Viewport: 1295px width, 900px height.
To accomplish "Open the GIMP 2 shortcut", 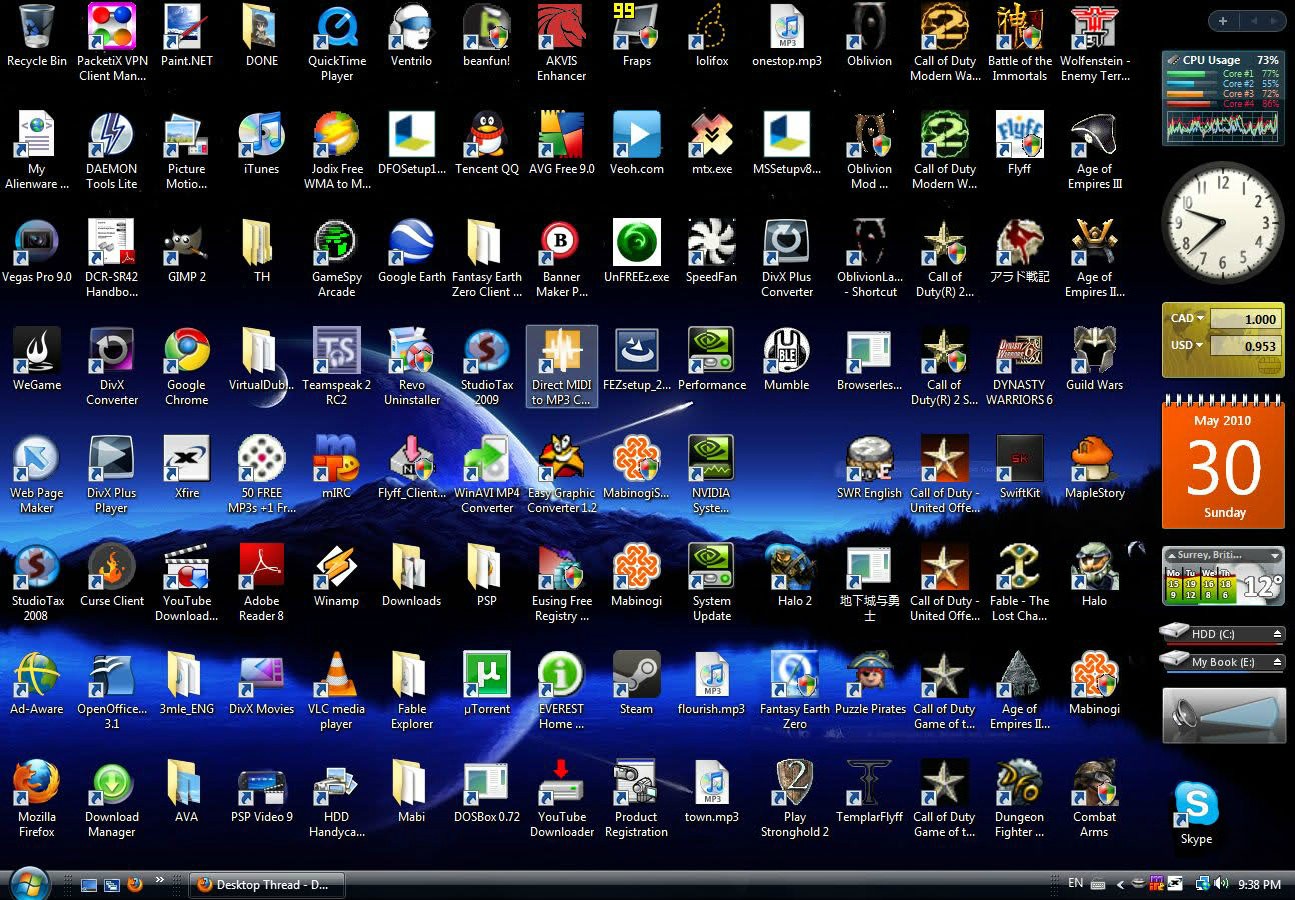I will coord(187,253).
